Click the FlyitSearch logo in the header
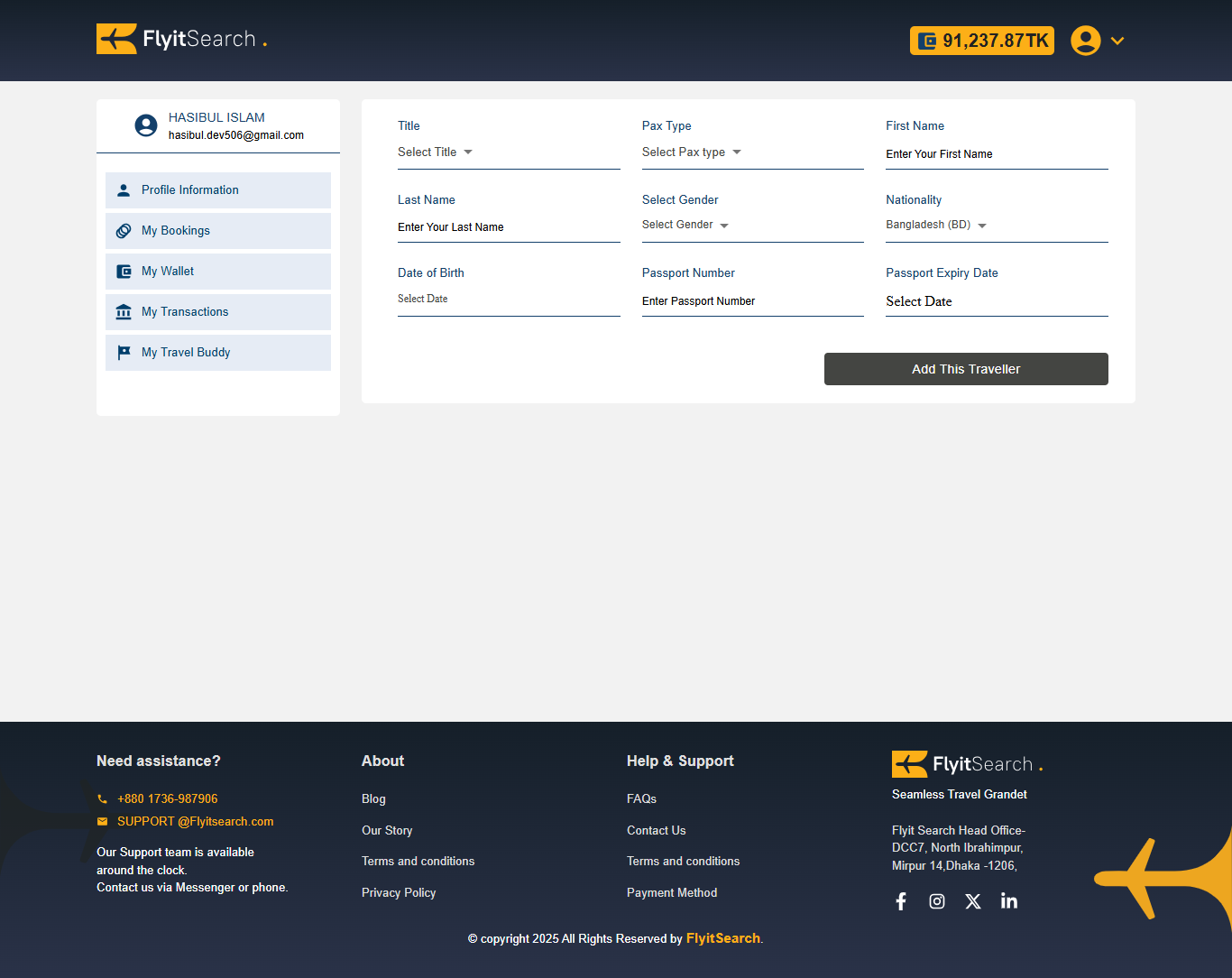 tap(180, 39)
